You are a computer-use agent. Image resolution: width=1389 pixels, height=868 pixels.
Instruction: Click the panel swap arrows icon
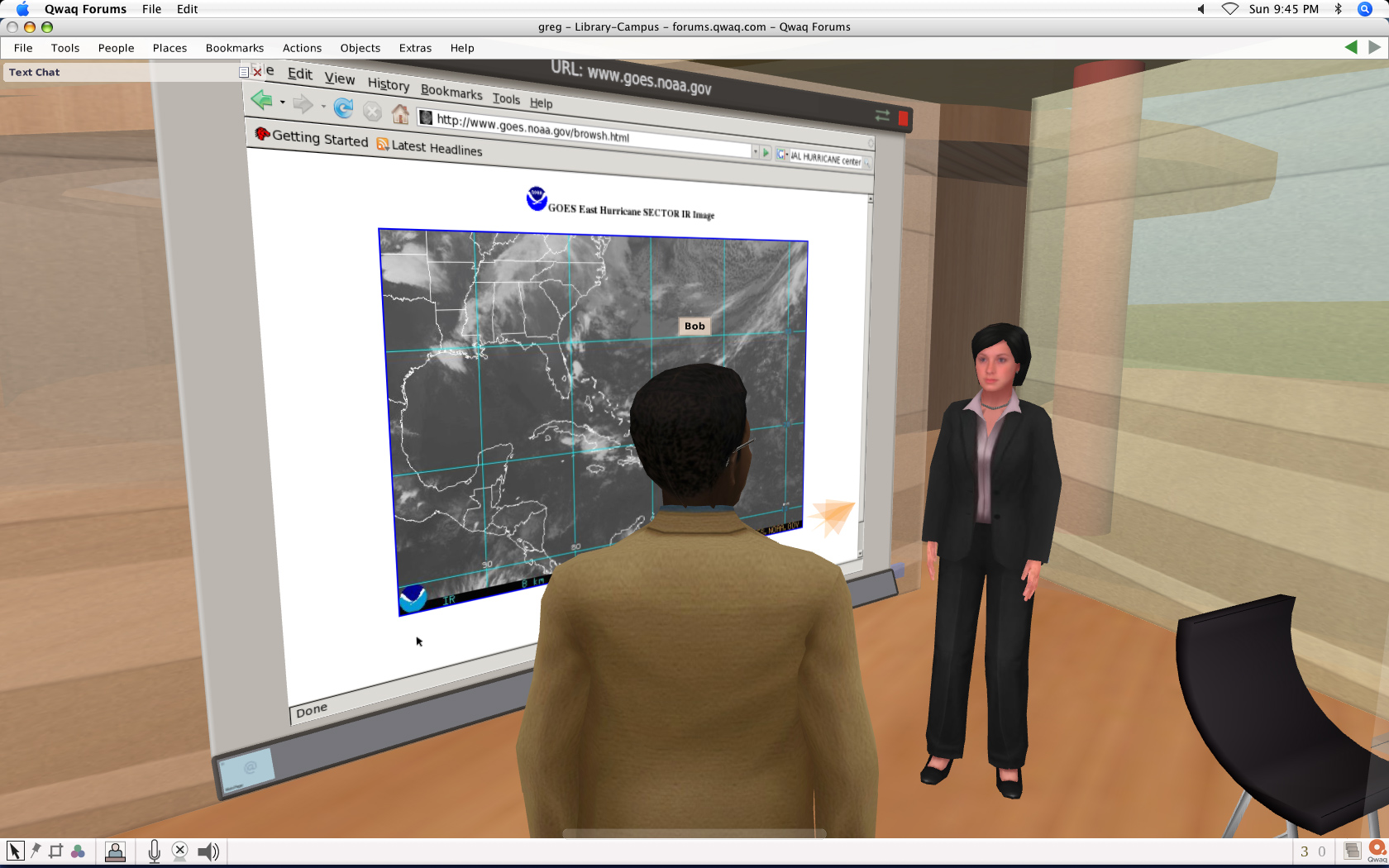[x=882, y=116]
